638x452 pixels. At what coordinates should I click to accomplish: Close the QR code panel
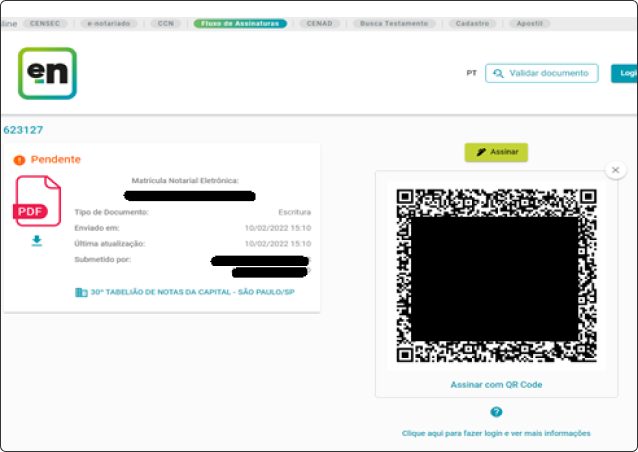point(616,171)
